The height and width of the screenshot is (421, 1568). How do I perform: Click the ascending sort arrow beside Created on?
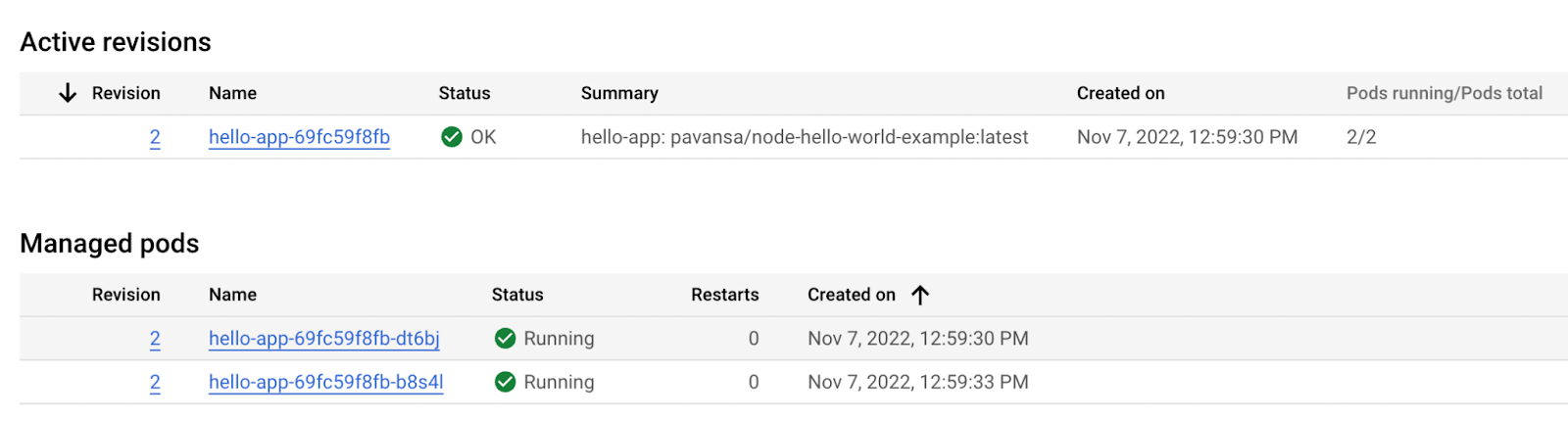click(x=919, y=295)
